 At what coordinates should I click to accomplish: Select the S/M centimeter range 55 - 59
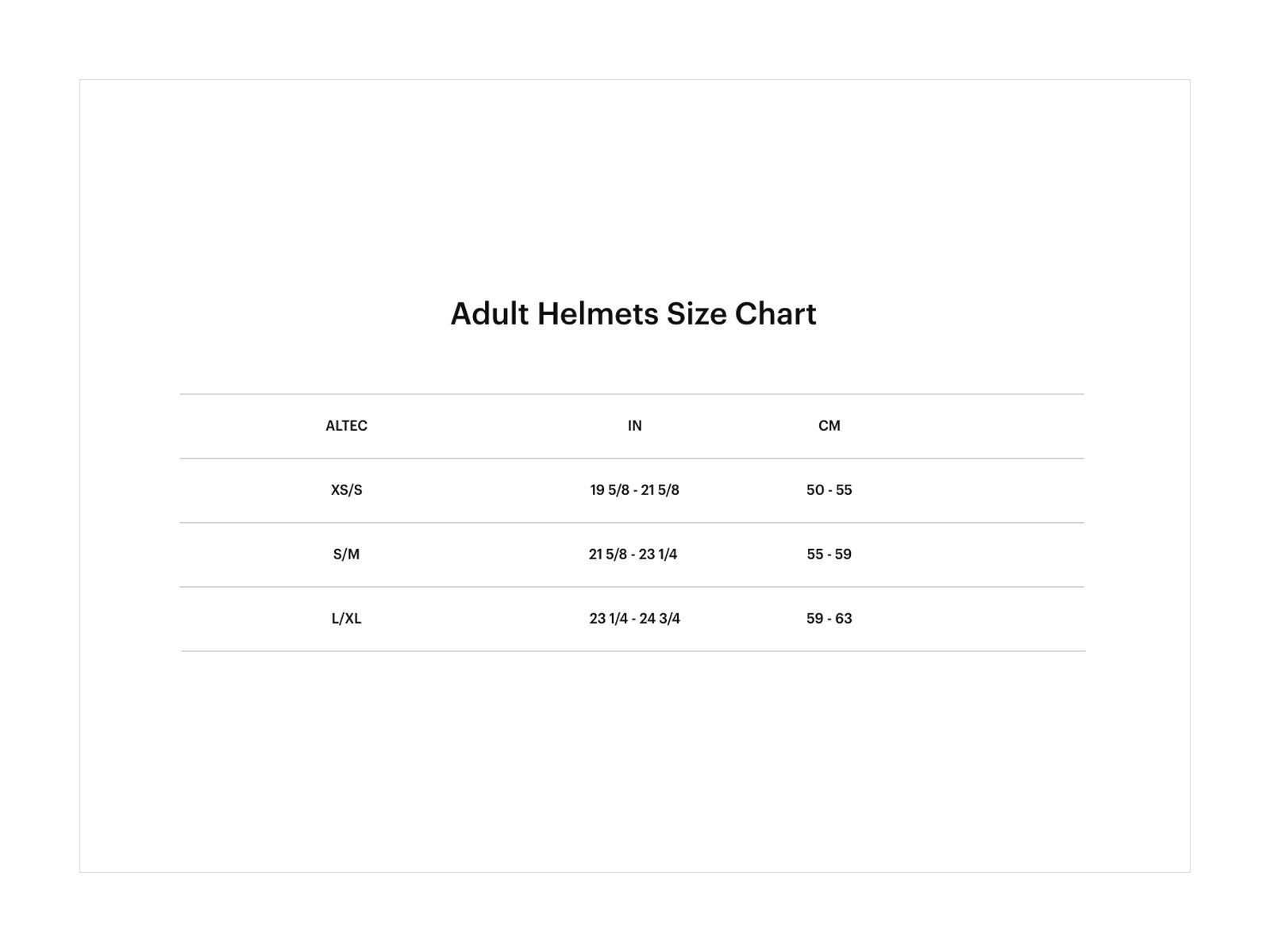coord(829,555)
